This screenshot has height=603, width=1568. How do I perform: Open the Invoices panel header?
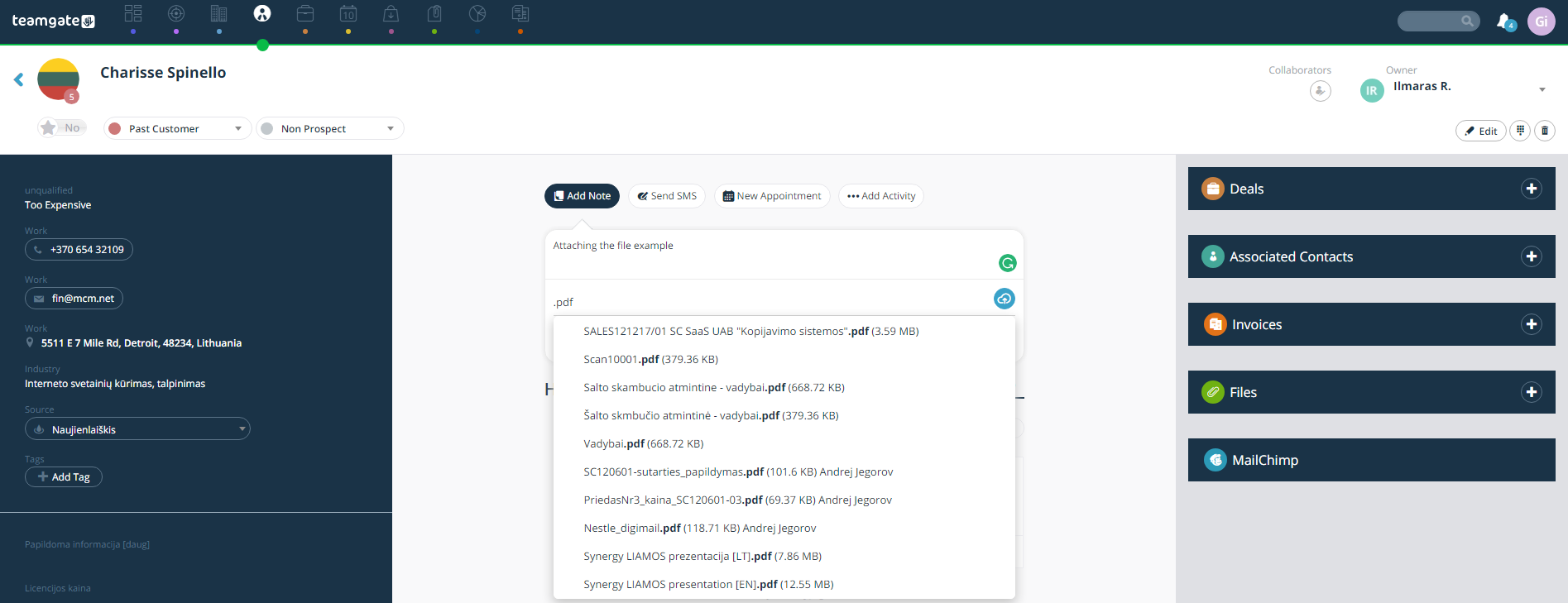(1371, 324)
